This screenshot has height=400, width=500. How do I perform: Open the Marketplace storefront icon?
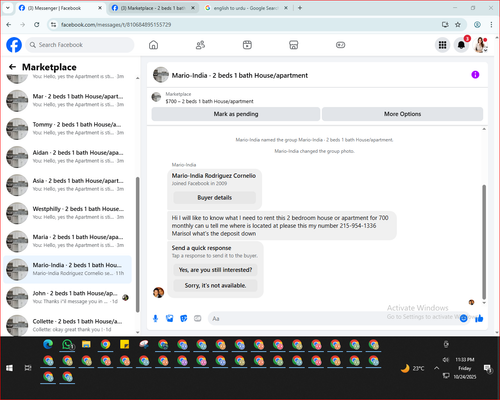pyautogui.click(x=294, y=45)
